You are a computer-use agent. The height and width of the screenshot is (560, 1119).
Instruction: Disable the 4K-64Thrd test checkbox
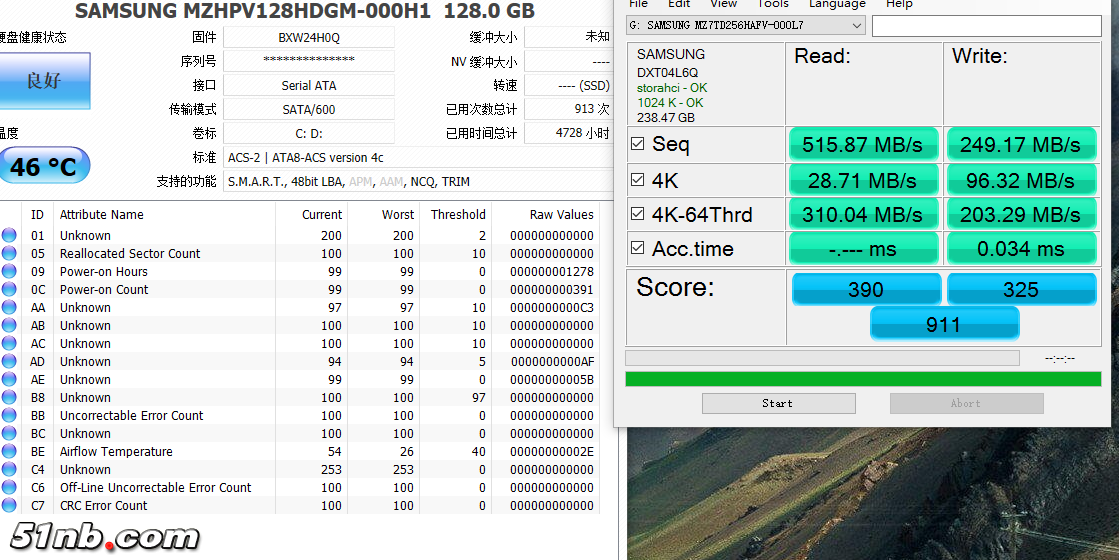(638, 215)
